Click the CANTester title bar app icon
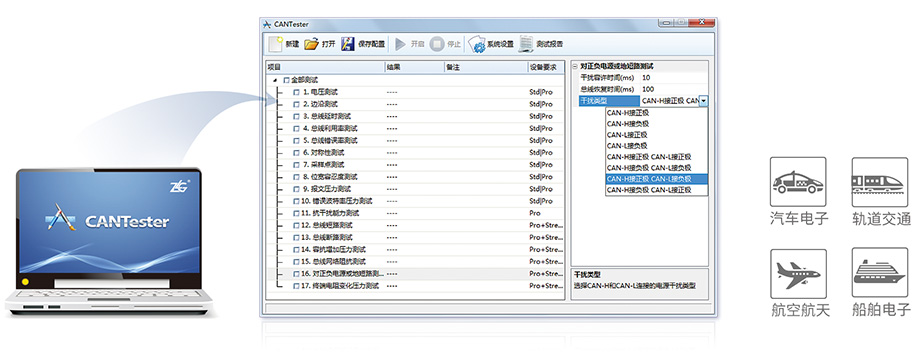The height and width of the screenshot is (361, 919). [267, 24]
